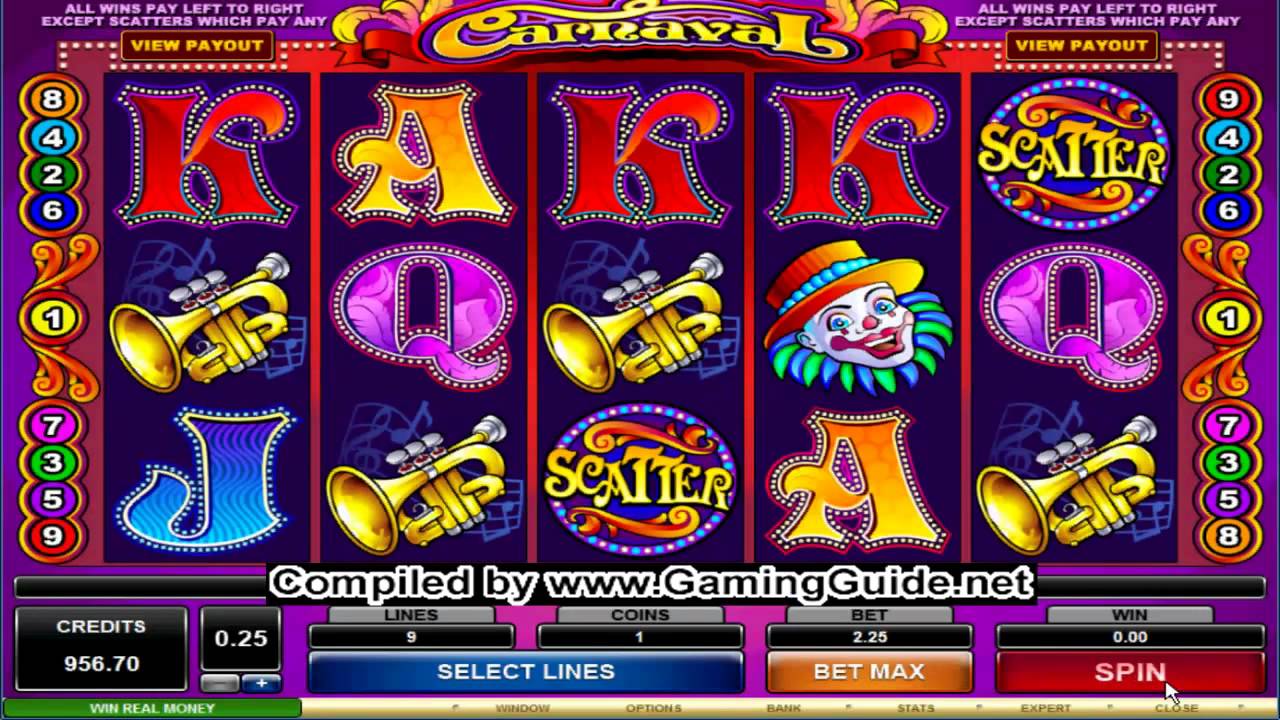
Task: Open the right VIEW PAYOUT panel
Action: pos(1081,45)
